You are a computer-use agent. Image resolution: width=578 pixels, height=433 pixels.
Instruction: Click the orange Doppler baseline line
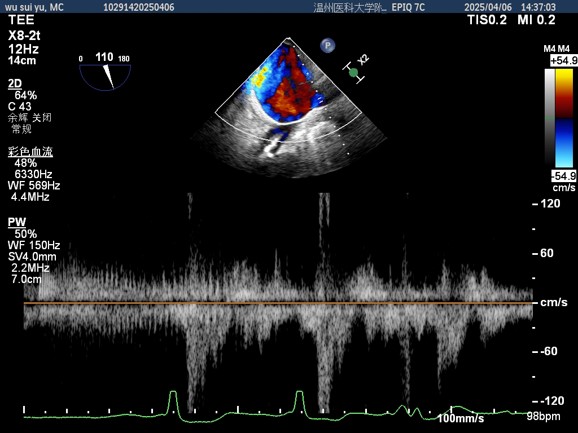pos(278,303)
